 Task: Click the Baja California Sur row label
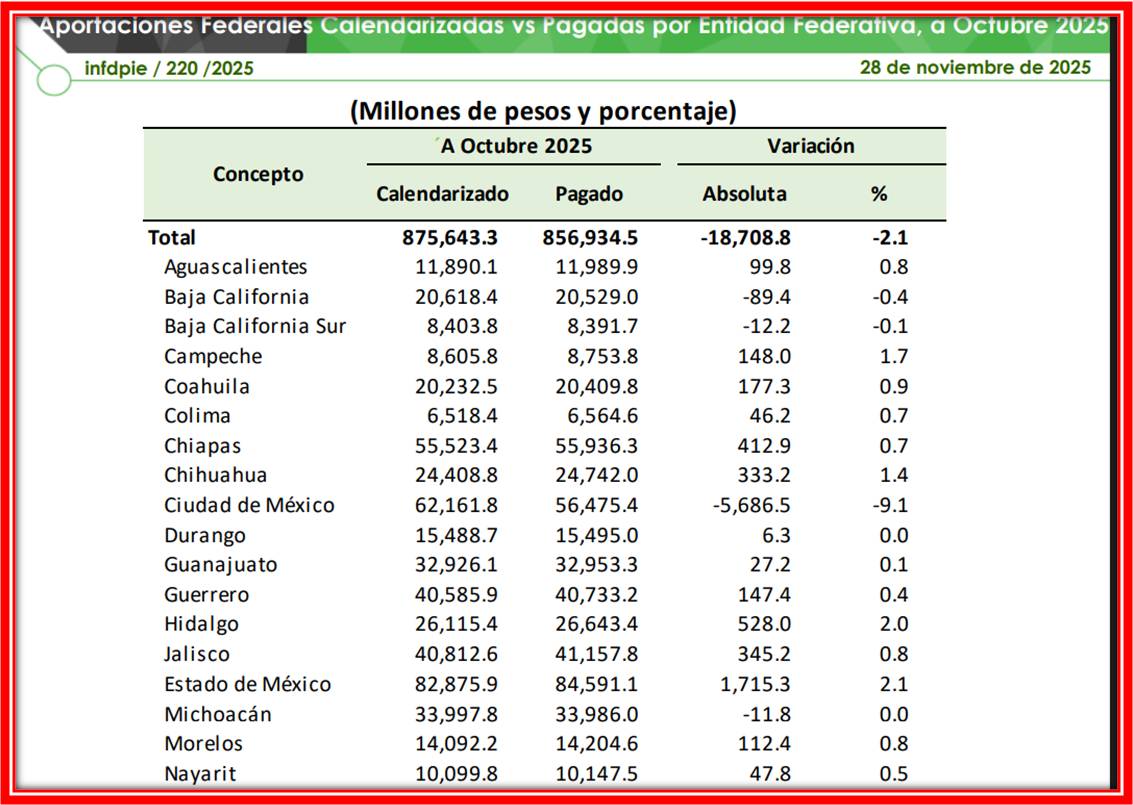[255, 326]
